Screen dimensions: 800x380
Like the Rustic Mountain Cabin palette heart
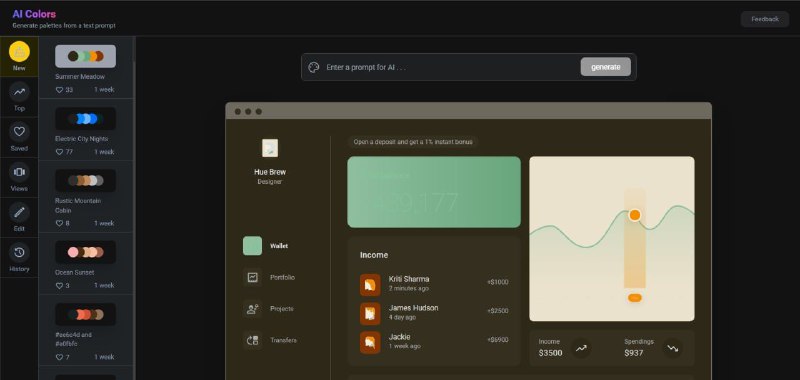[x=59, y=223]
